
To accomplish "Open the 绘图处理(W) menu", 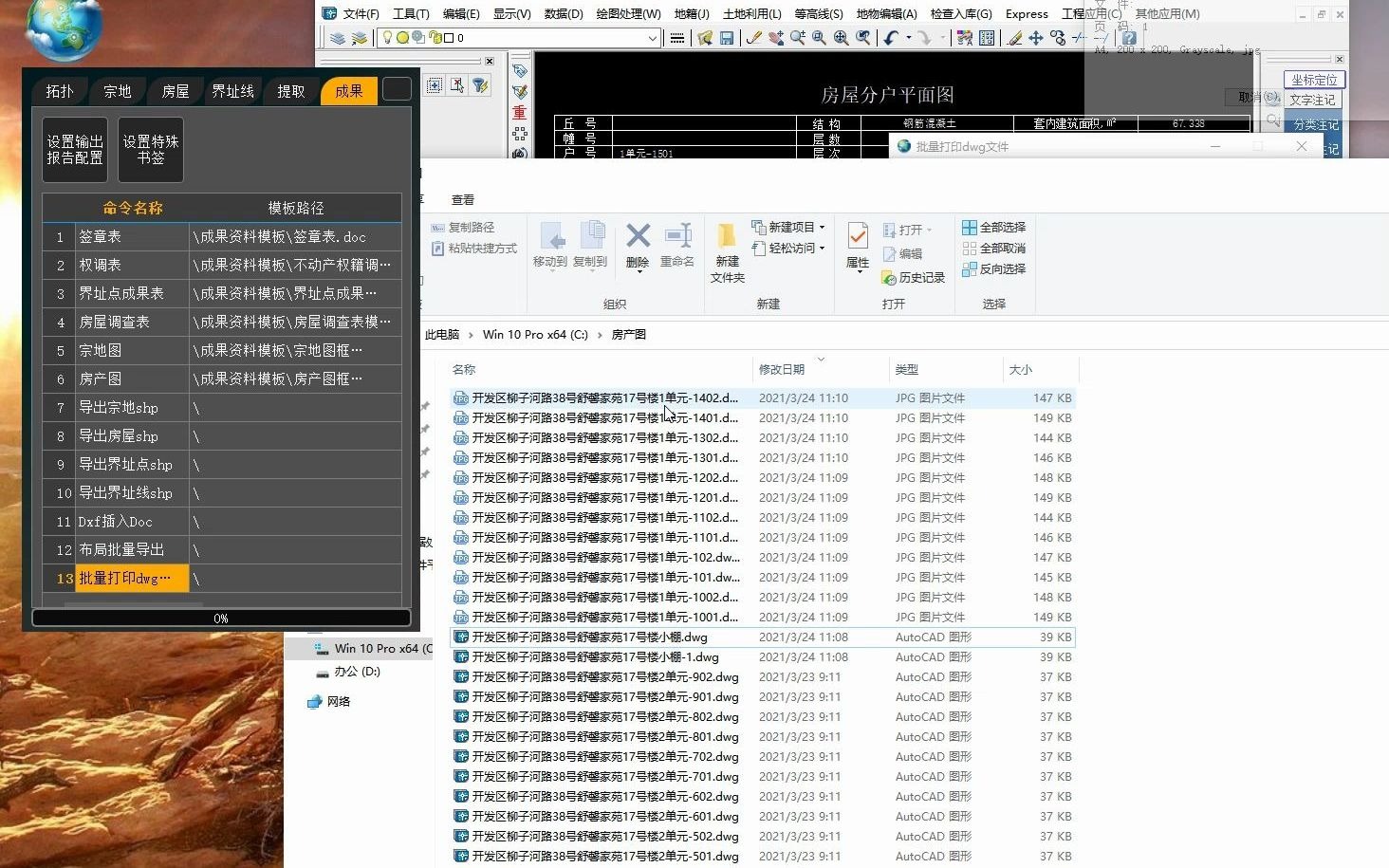I will 626,13.
